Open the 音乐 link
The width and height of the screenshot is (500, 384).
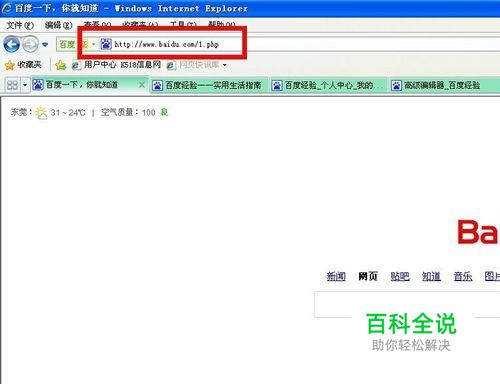point(463,276)
